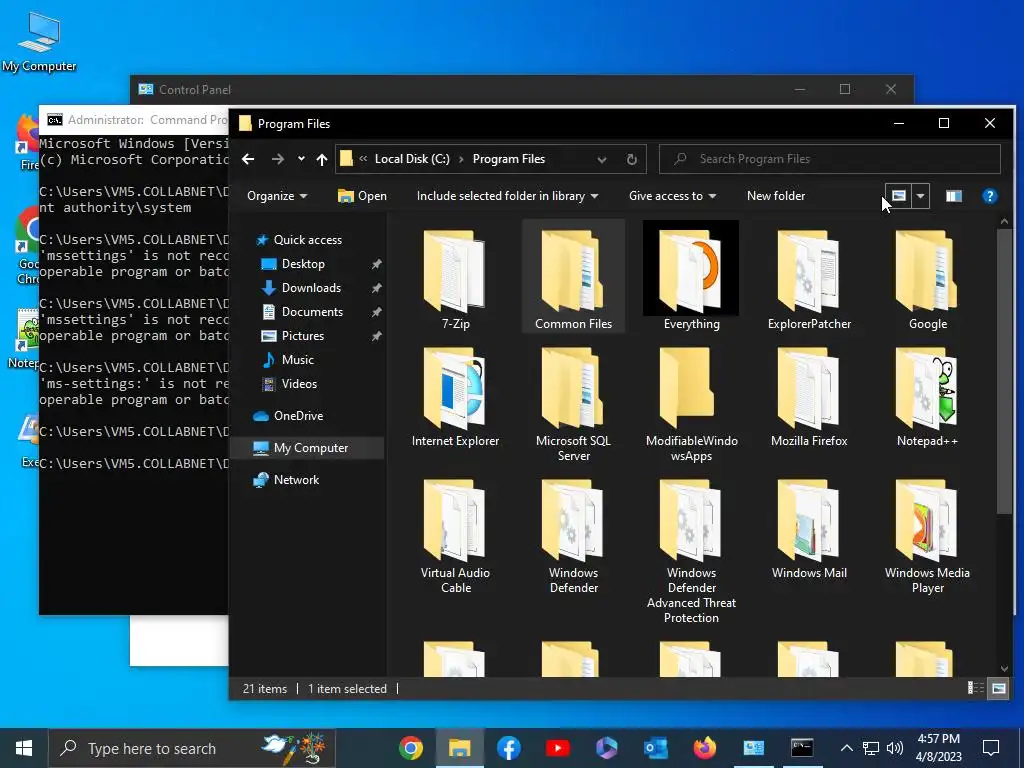
Task: Go forward in File Explorer
Action: coord(278,159)
